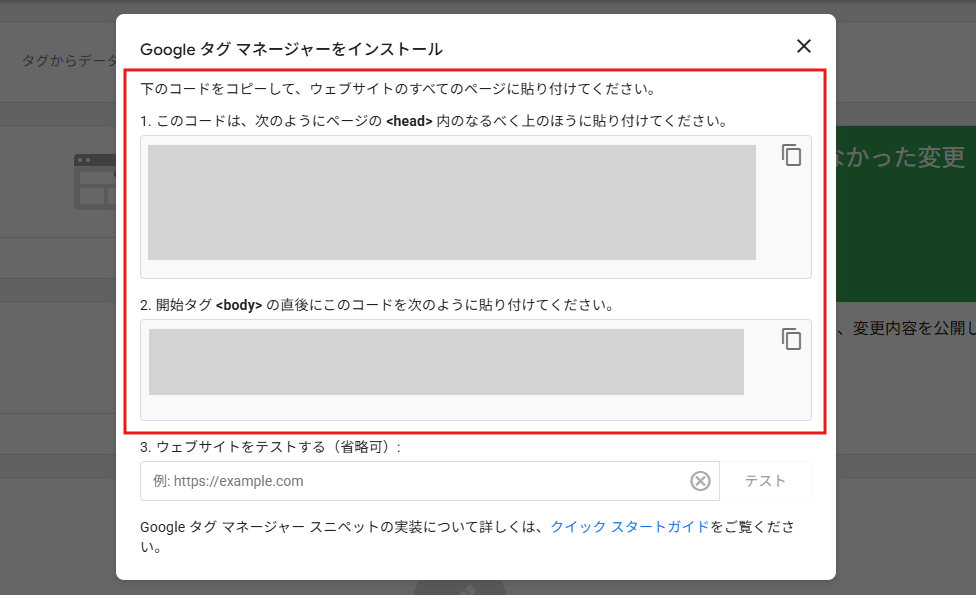
Task: Copy the body code snippet
Action: [x=791, y=339]
